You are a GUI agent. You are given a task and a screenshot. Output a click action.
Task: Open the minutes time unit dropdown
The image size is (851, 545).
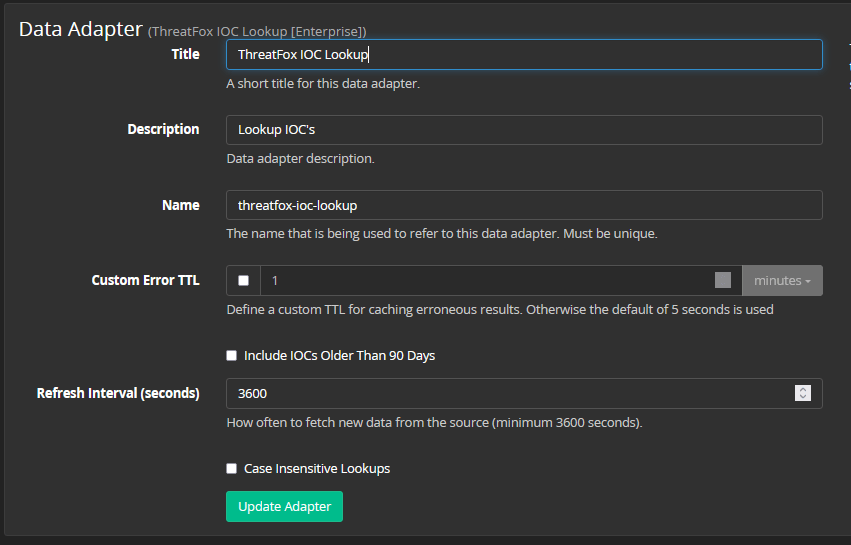(782, 281)
